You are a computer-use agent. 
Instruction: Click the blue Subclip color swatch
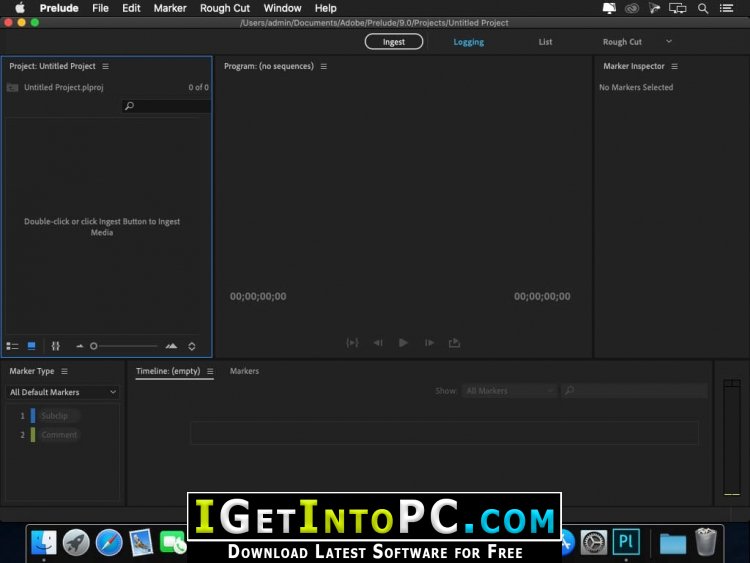(33, 416)
